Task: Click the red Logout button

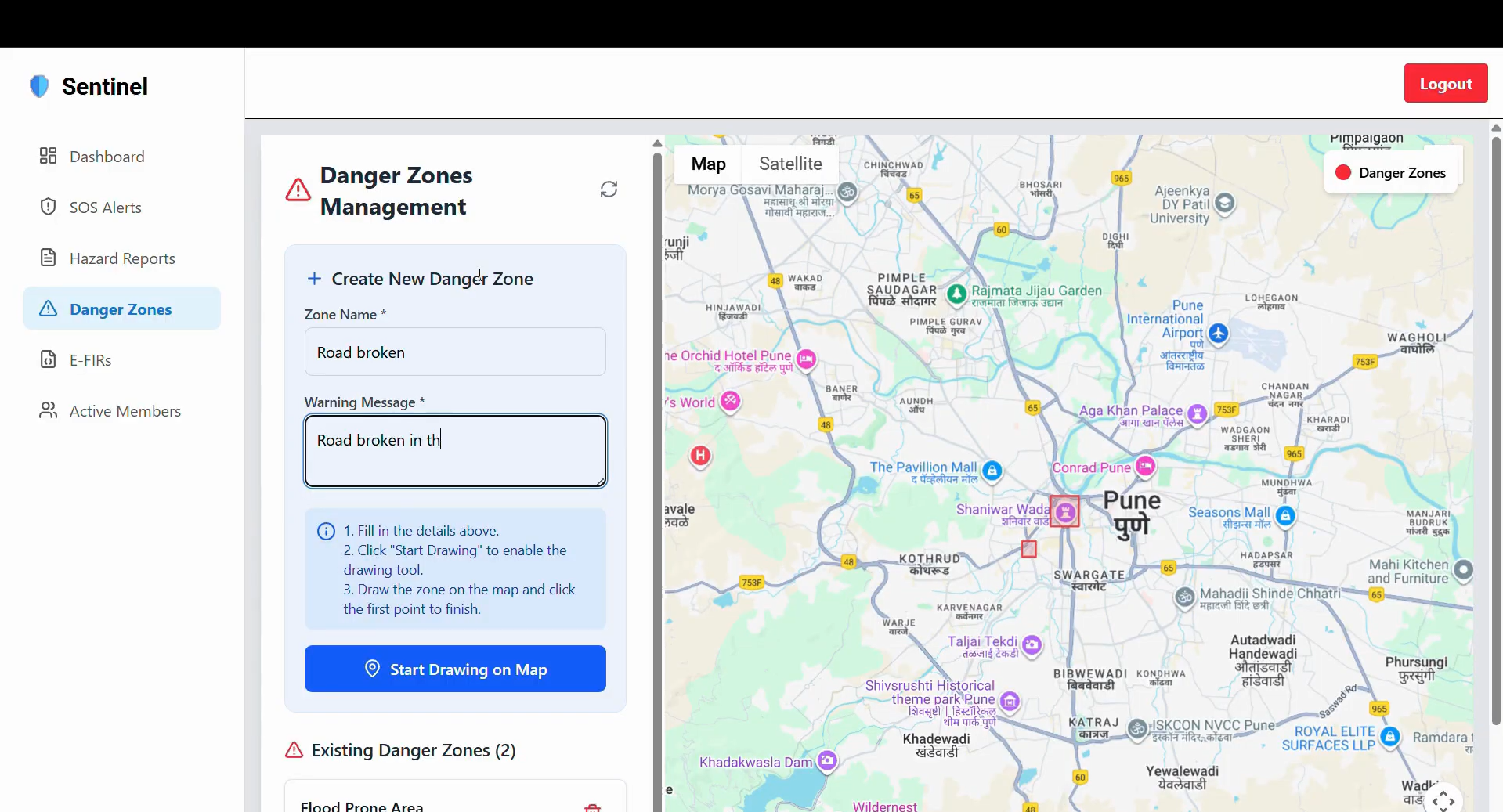Action: tap(1445, 84)
